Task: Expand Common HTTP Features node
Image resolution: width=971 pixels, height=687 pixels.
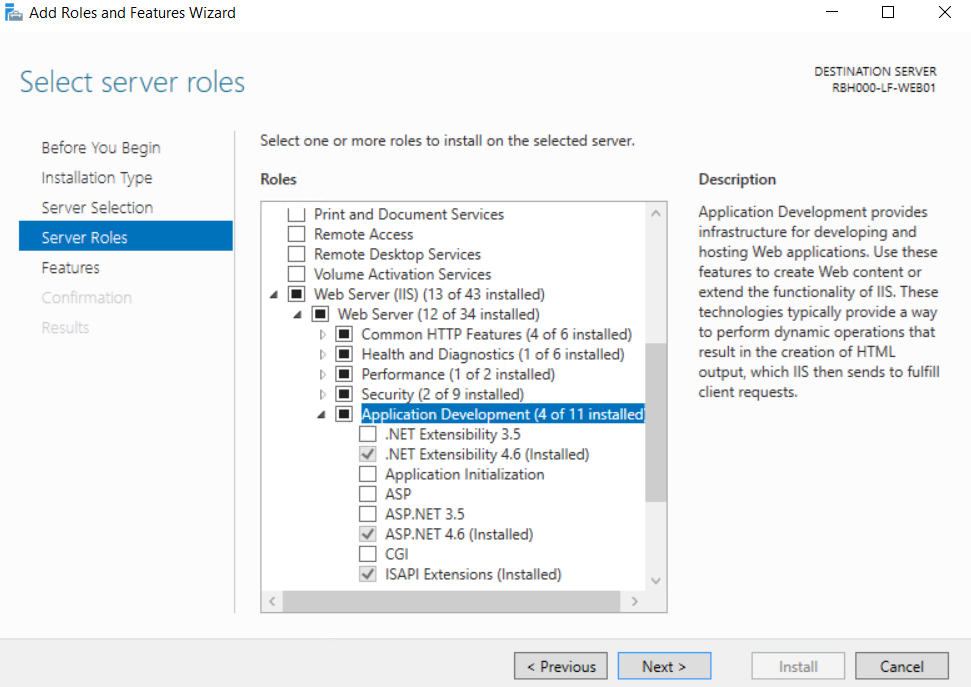Action: pos(322,335)
